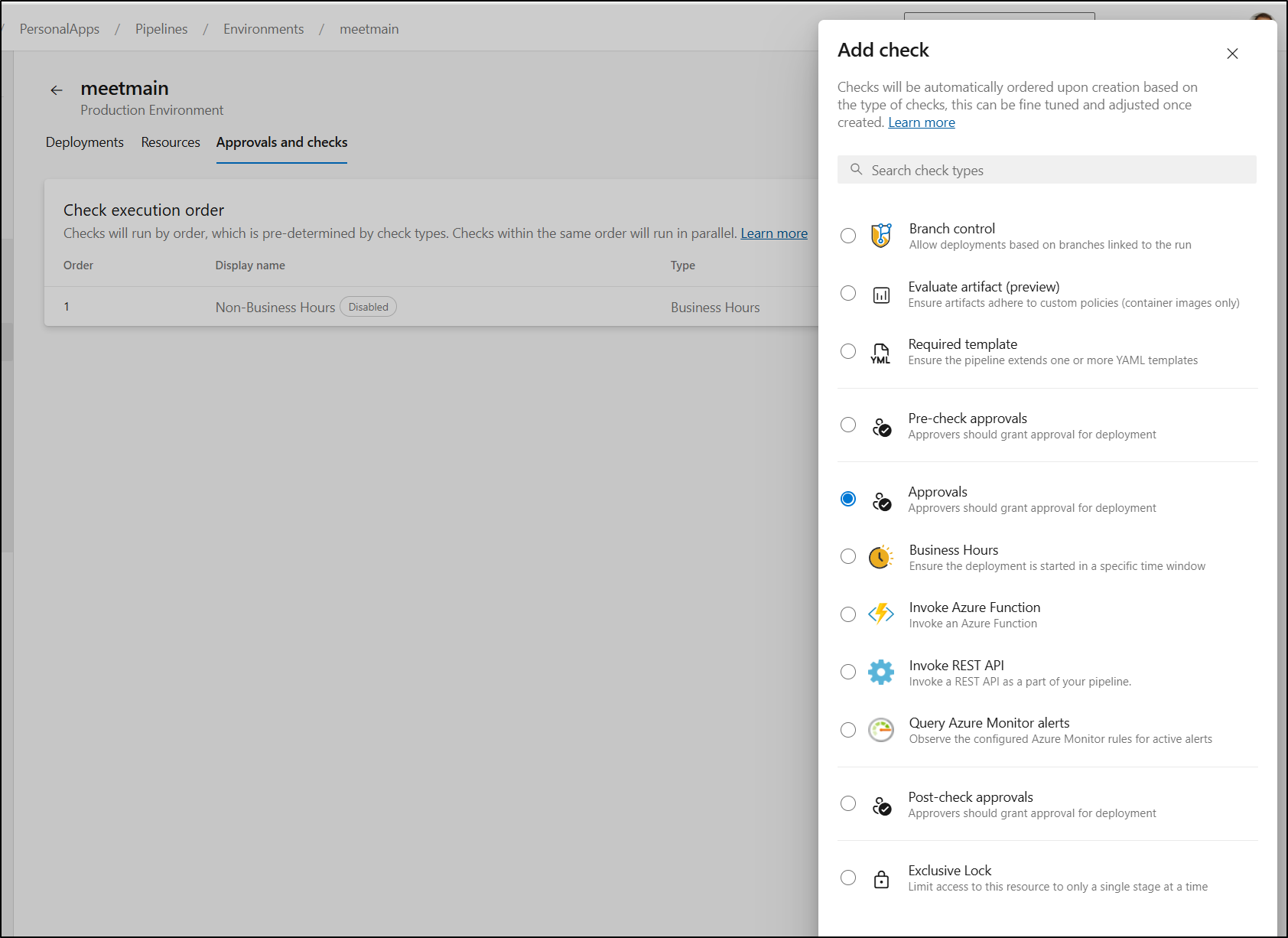Screen dimensions: 1288x938
Task: Click the Evaluate artifact chart icon
Action: tap(881, 295)
